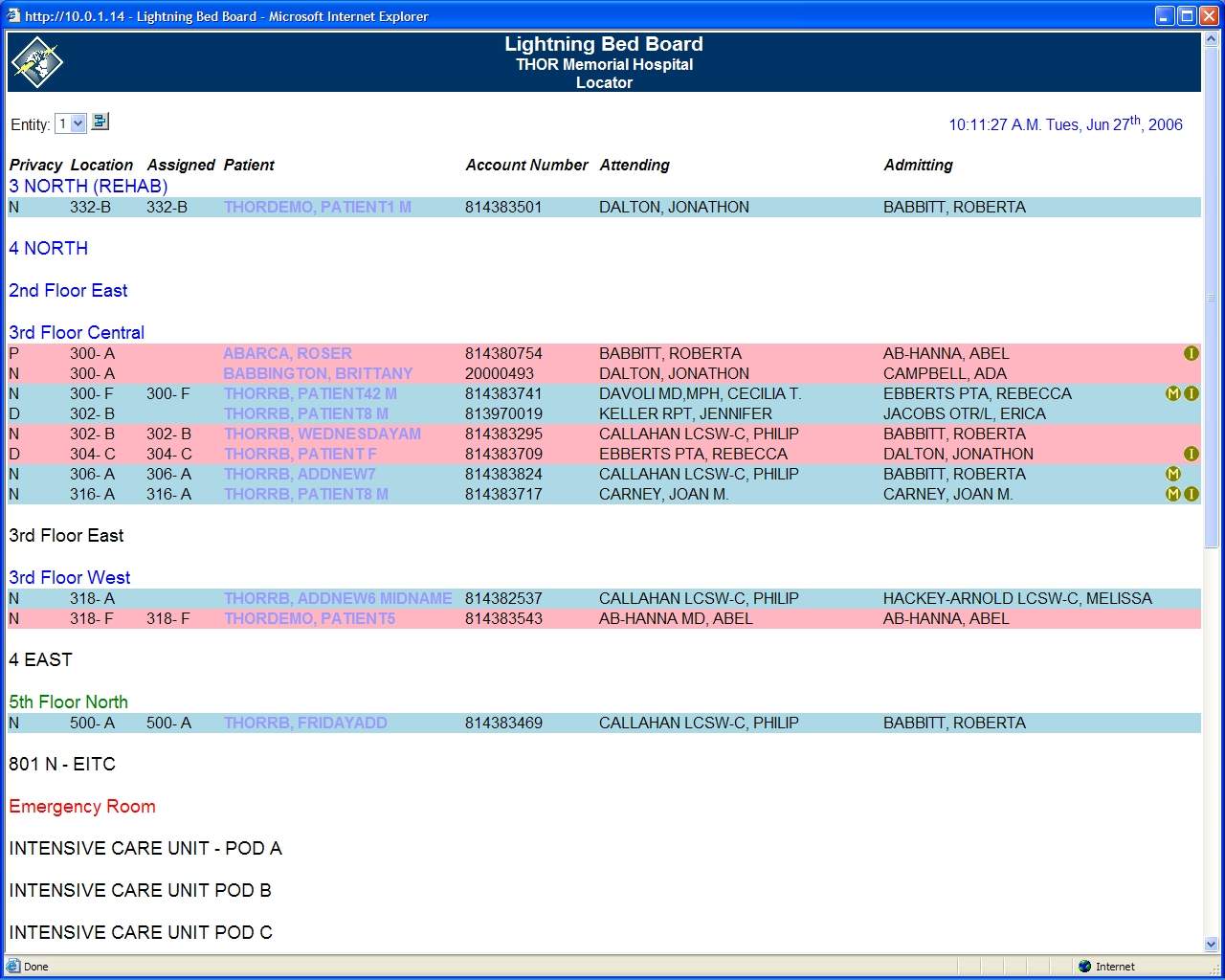Click the M icon in the 316-A row
Screen dimensions: 1225x980
(1172, 494)
